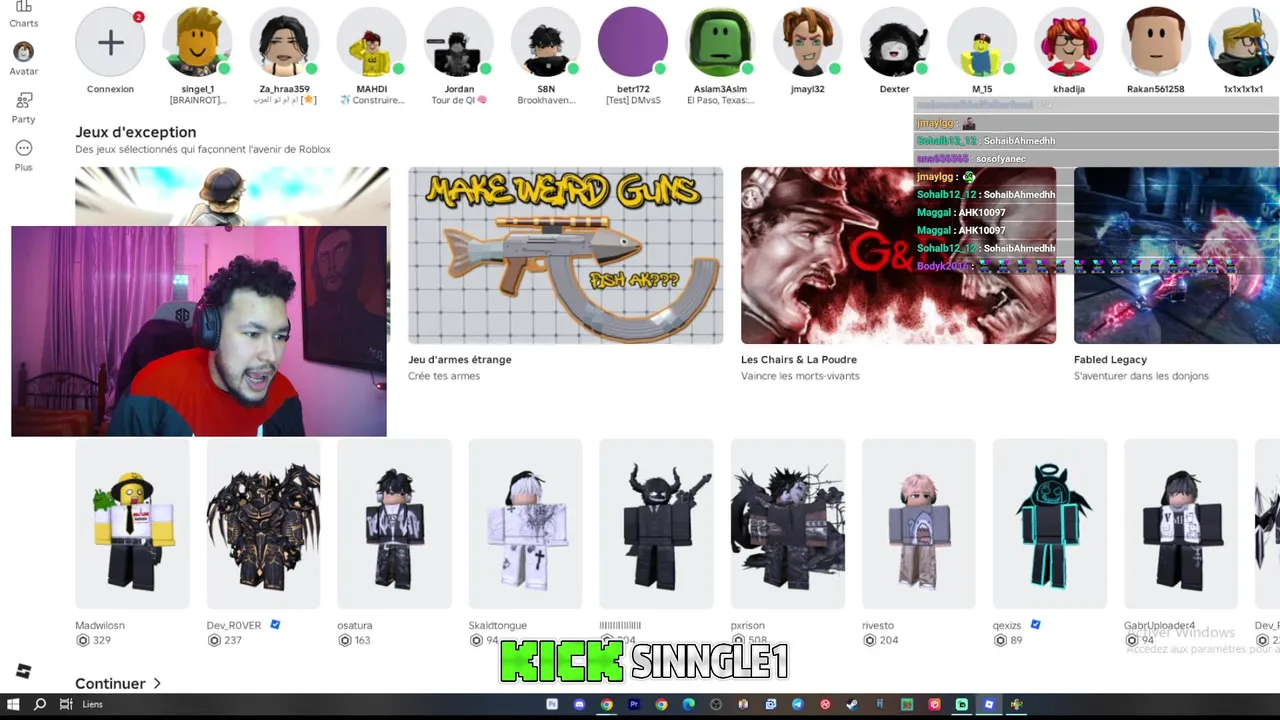Viewport: 1280px width, 720px height.
Task: Click the Madwilosn price of 329
Action: (x=93, y=640)
